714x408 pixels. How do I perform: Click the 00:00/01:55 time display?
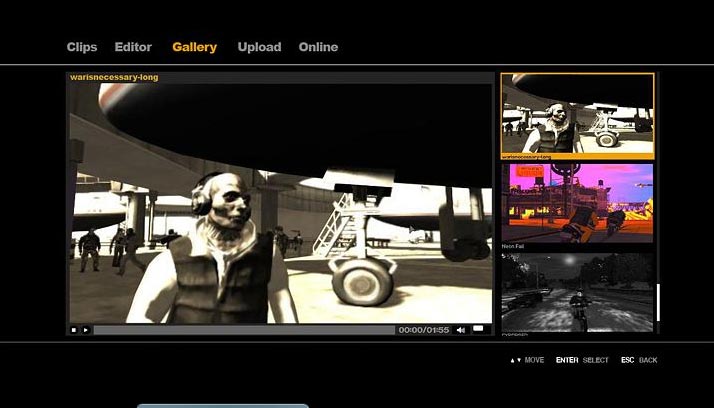coord(424,330)
